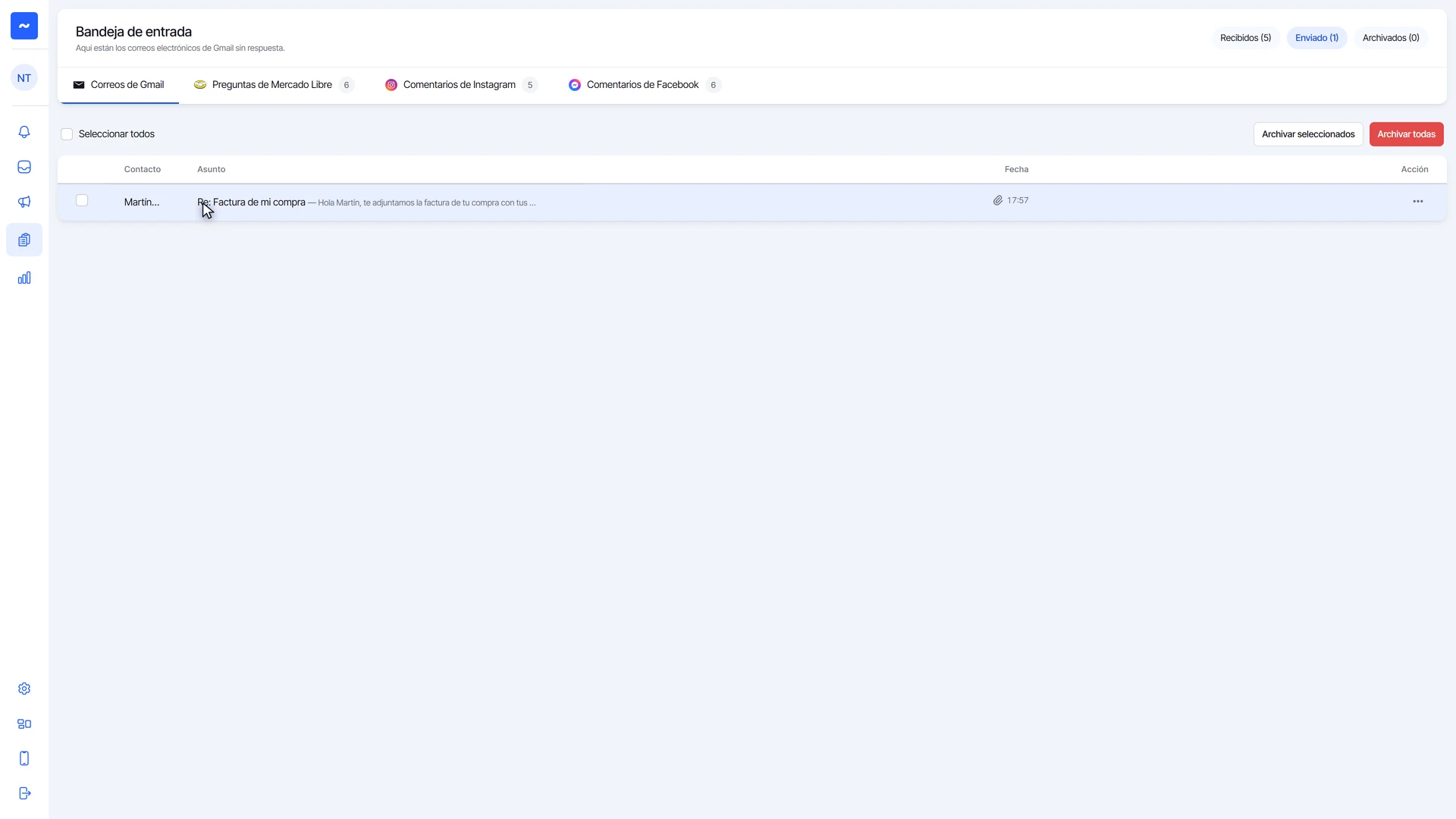Click the layout blocks sidebar icon

24,723
